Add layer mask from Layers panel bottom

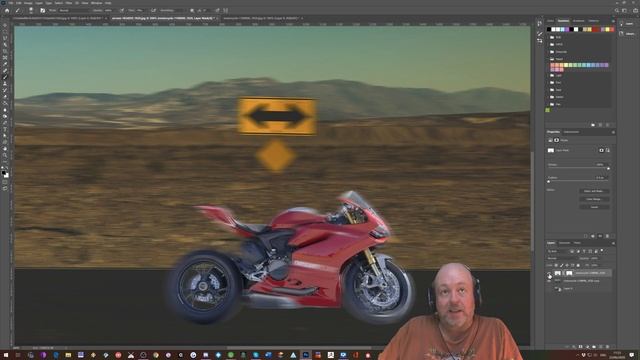[581, 347]
